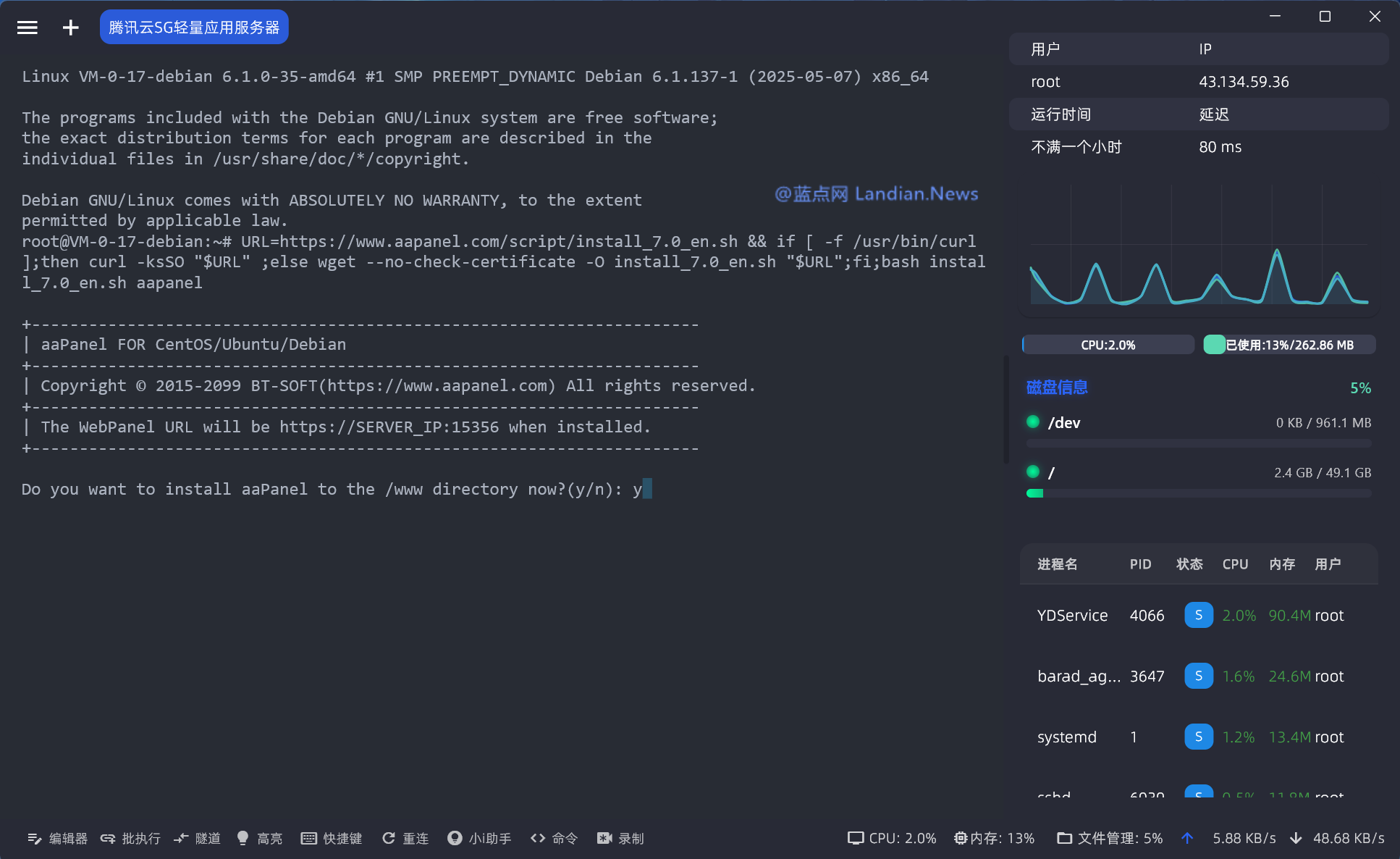Click 文件管理 in the status bar
The width and height of the screenshot is (1400, 859).
(1110, 838)
